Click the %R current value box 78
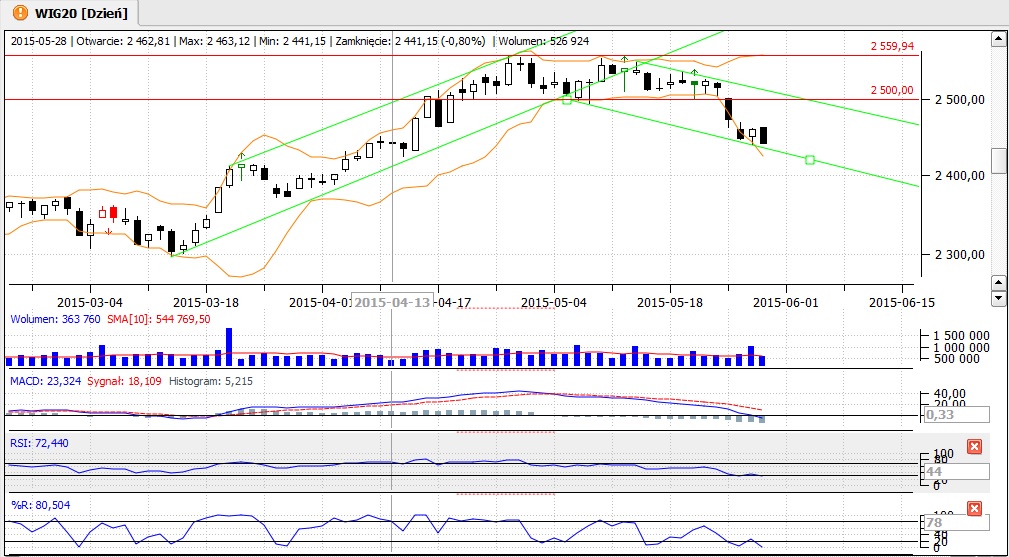The width and height of the screenshot is (1009, 557). (956, 522)
